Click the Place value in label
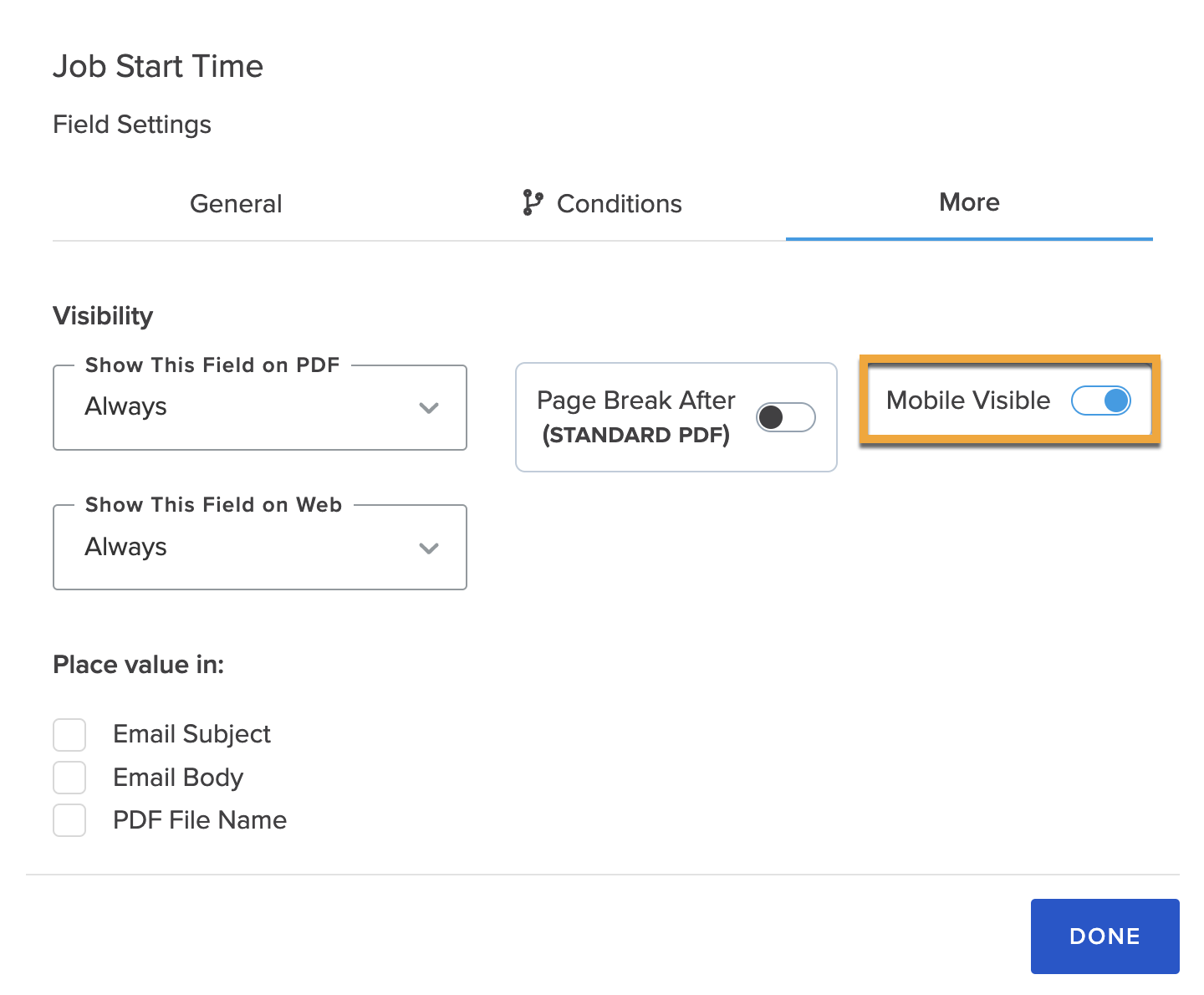The height and width of the screenshot is (995, 1204). click(138, 665)
